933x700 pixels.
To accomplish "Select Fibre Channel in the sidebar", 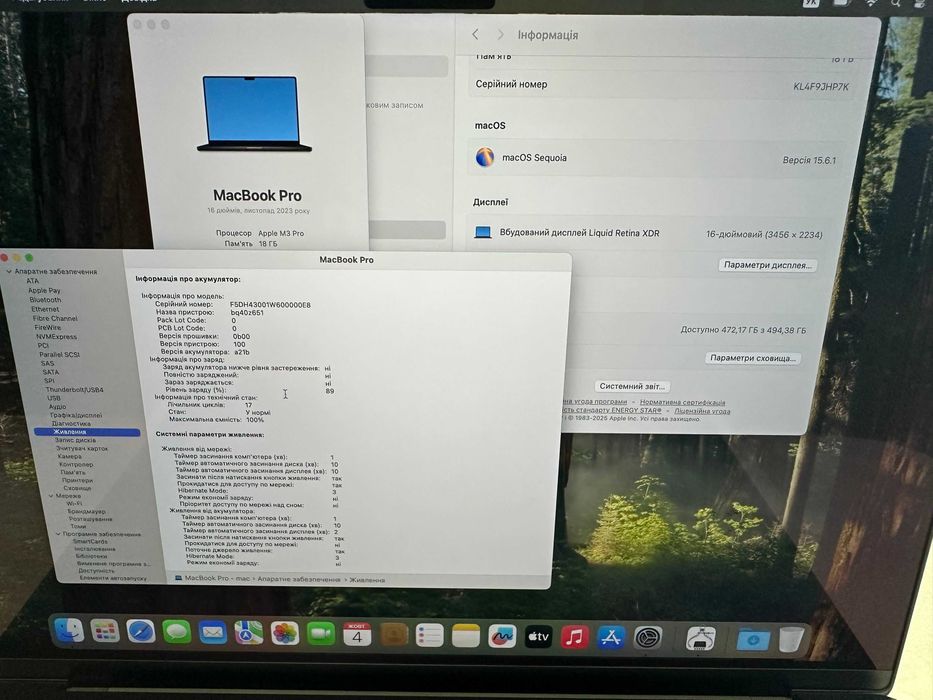I will coord(55,318).
